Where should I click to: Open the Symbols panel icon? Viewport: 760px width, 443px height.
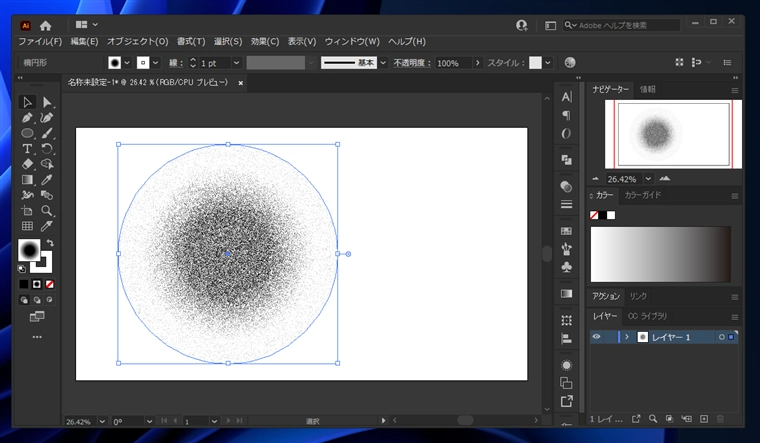pos(566,267)
